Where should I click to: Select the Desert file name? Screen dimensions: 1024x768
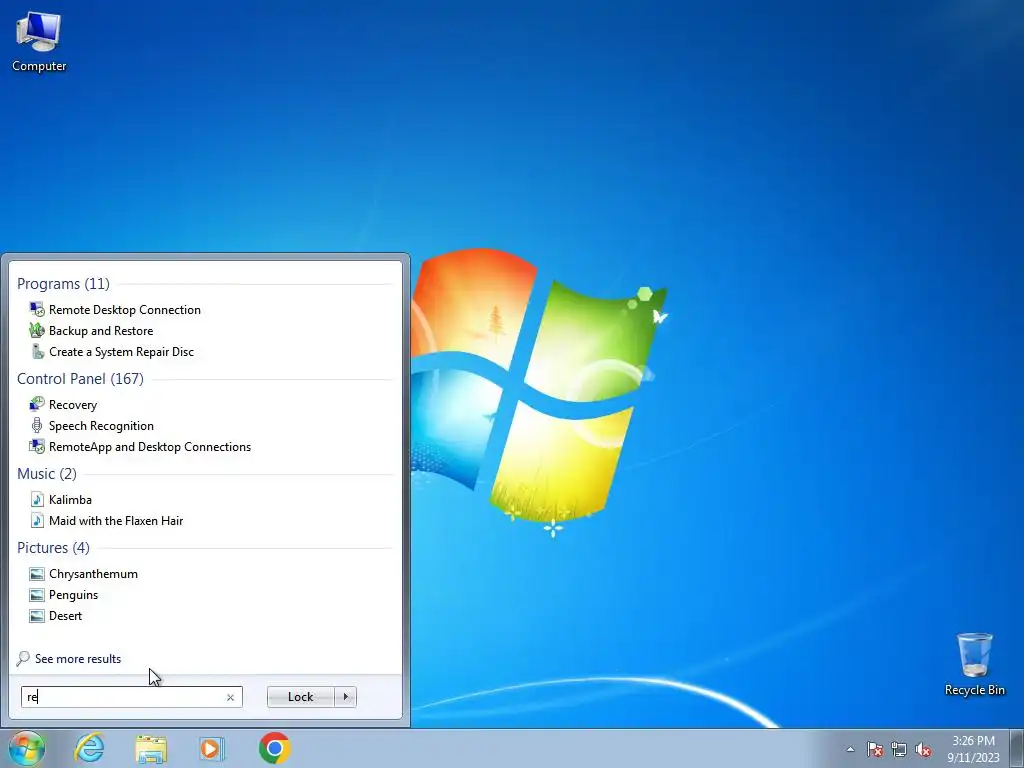click(x=65, y=616)
